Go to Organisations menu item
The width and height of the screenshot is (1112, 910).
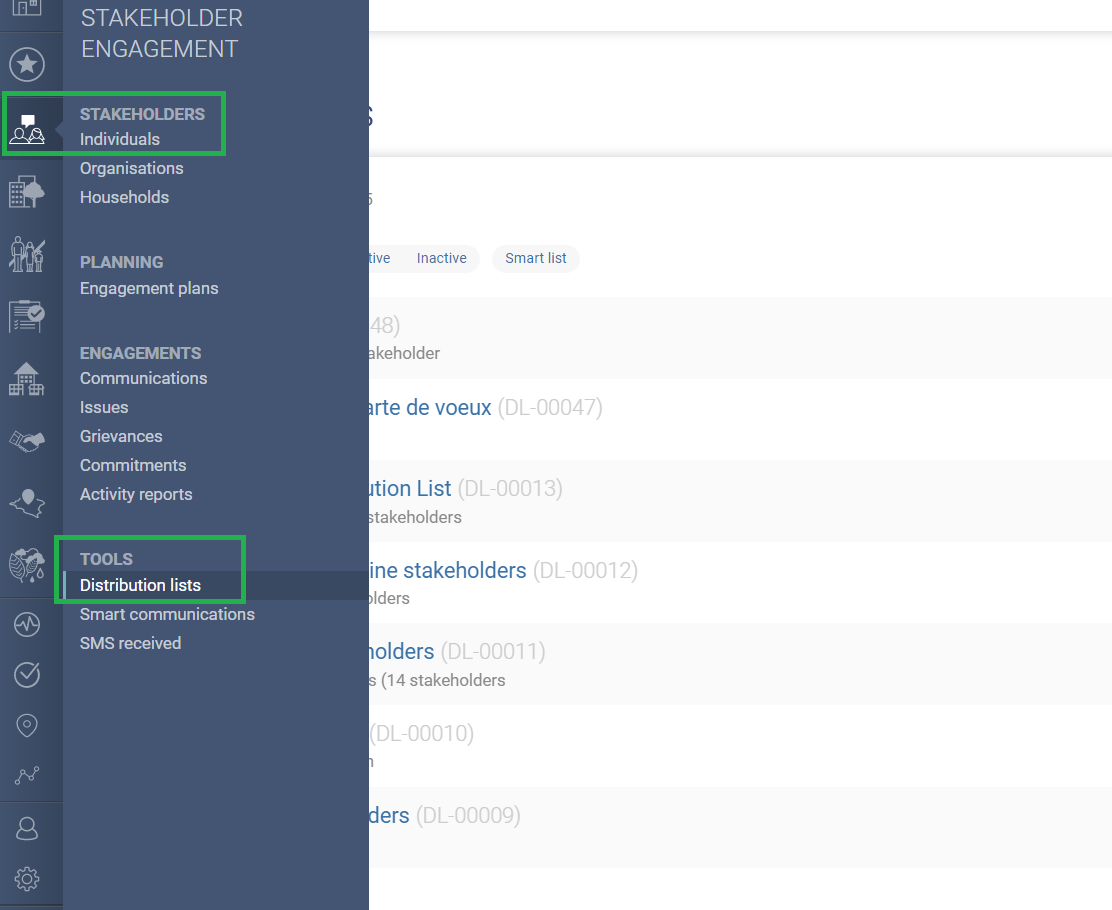coord(131,168)
